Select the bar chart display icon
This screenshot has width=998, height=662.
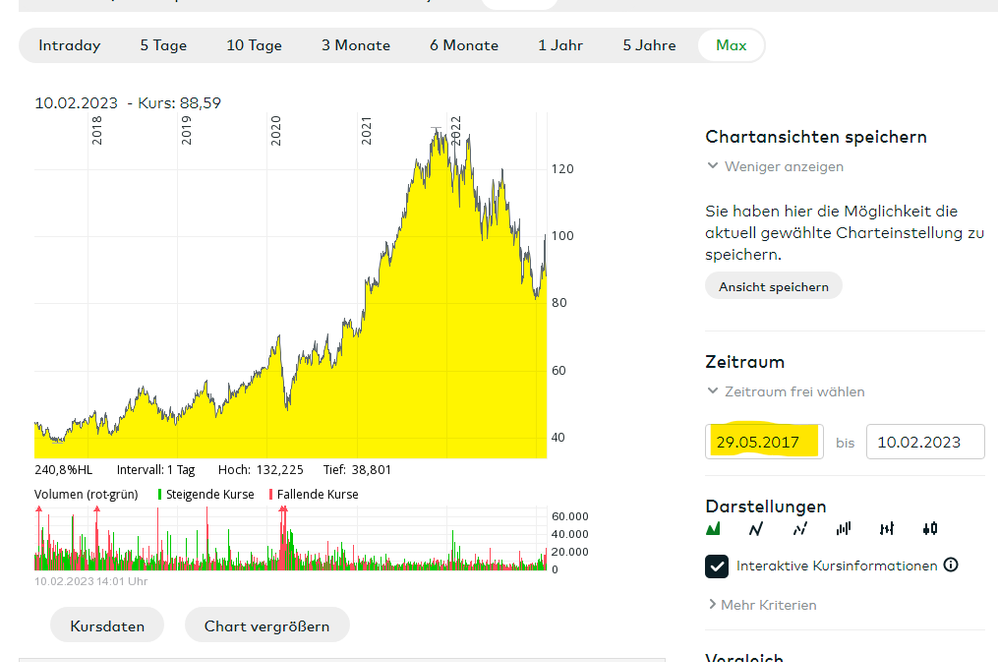(844, 529)
